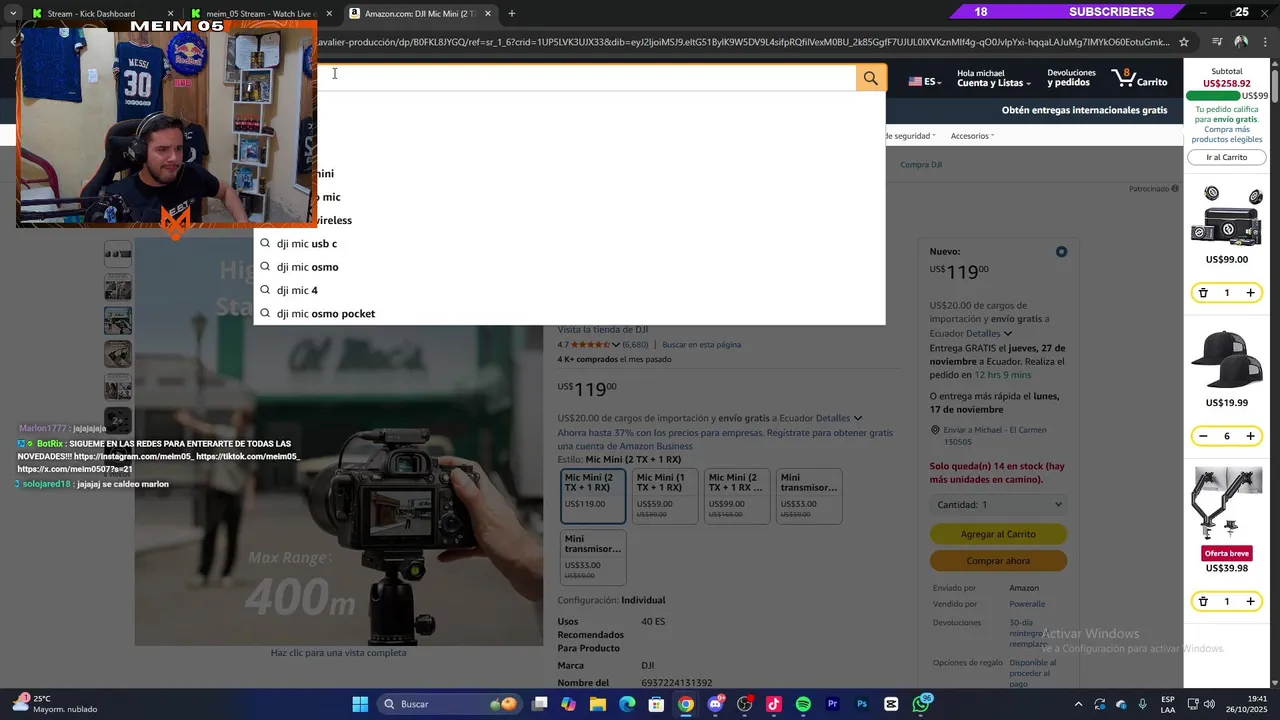The width and height of the screenshot is (1280, 720).
Task: Increase quantity of the US$99.00 cart item
Action: click(x=1250, y=293)
